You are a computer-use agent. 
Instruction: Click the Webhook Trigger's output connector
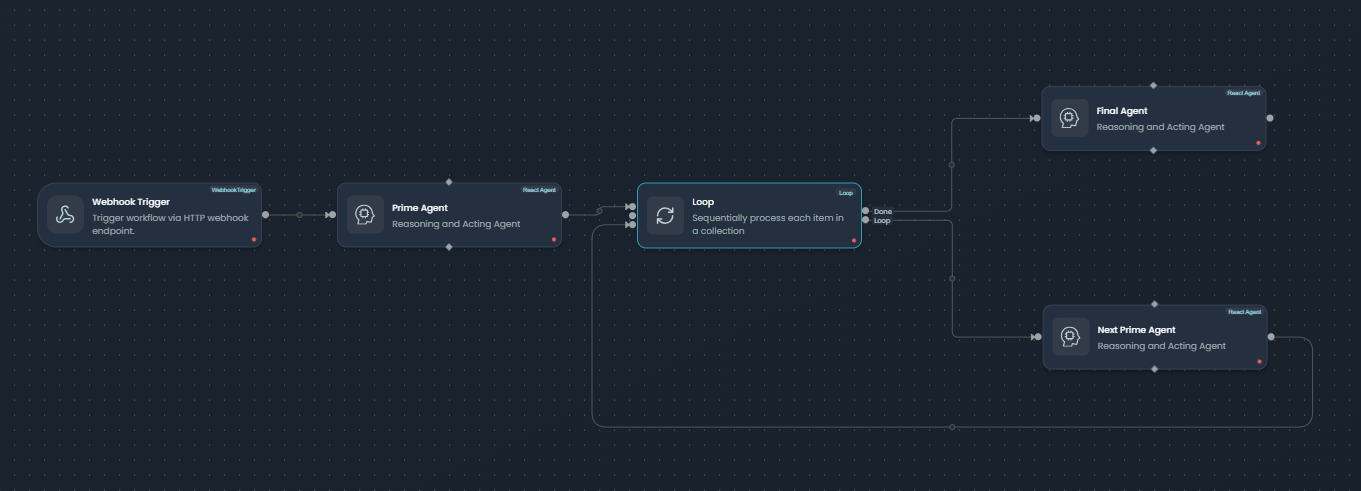tap(265, 214)
